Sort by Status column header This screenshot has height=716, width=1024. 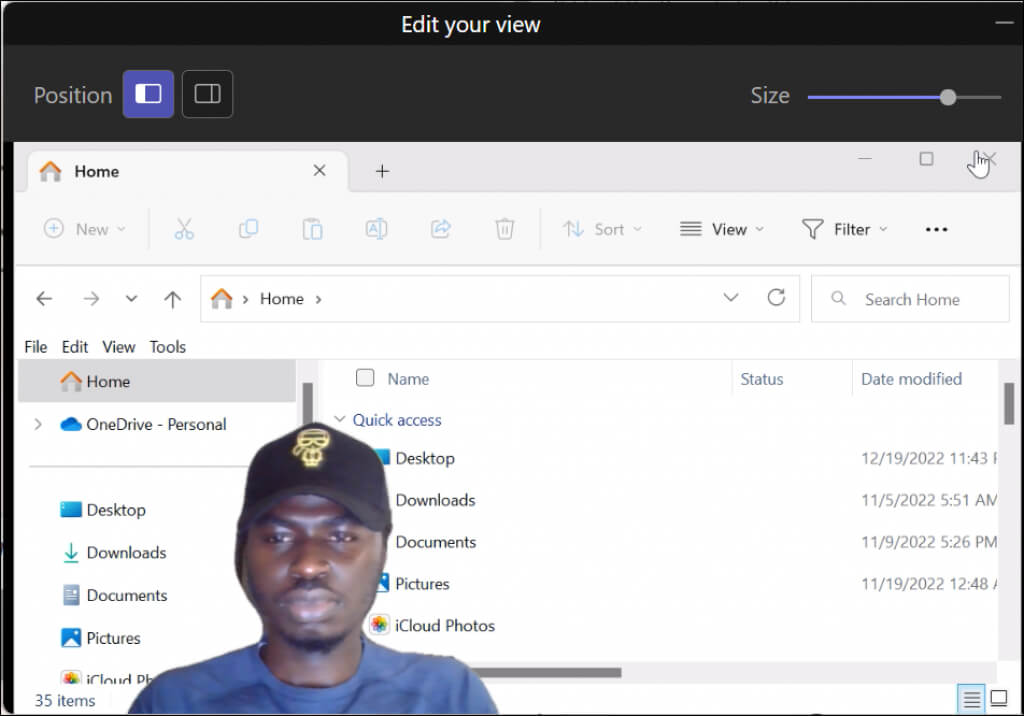[761, 379]
